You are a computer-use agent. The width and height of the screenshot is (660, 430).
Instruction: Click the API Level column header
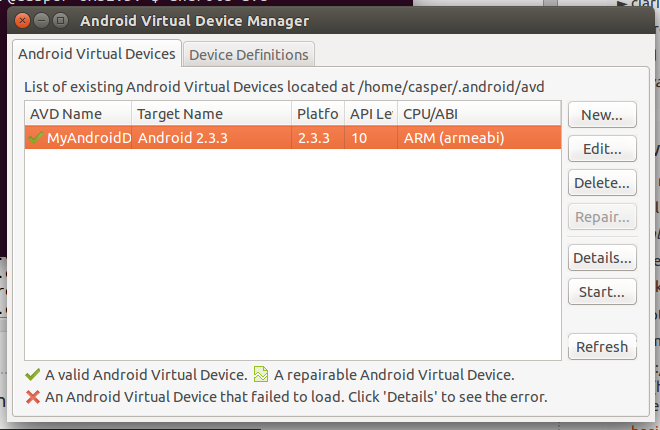click(370, 114)
